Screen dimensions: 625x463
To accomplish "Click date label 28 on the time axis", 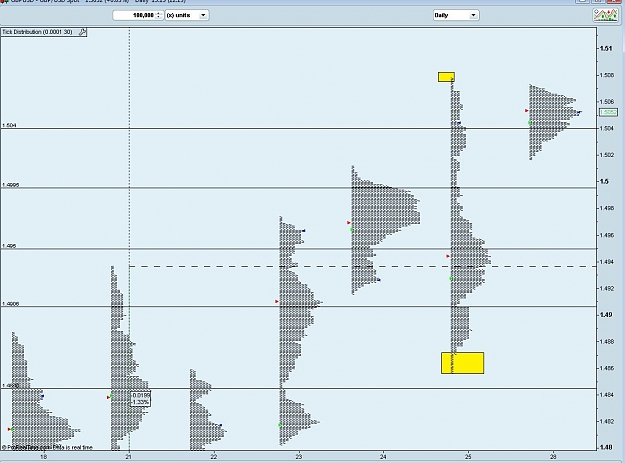I will pyautogui.click(x=553, y=457).
